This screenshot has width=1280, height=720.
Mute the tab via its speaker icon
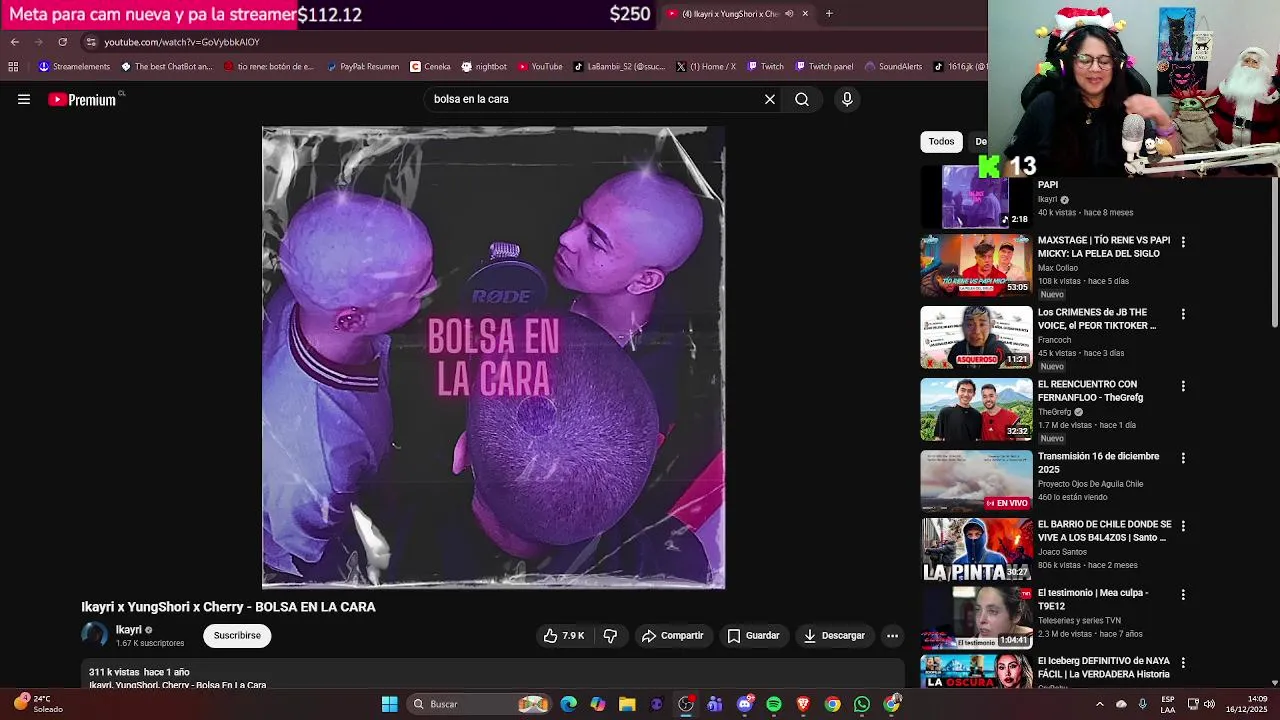click(789, 14)
